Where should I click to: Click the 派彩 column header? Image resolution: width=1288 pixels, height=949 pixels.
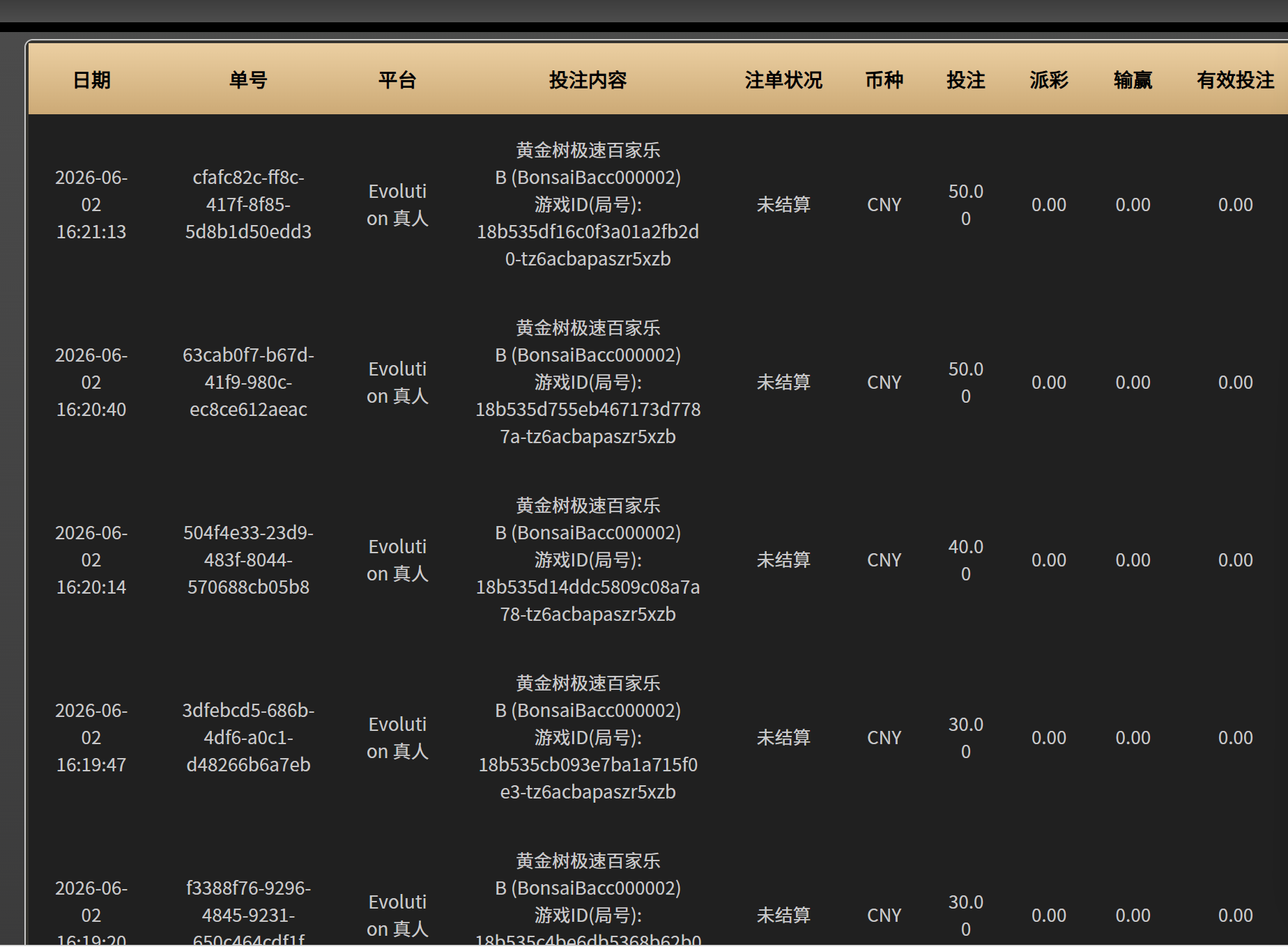(1049, 80)
